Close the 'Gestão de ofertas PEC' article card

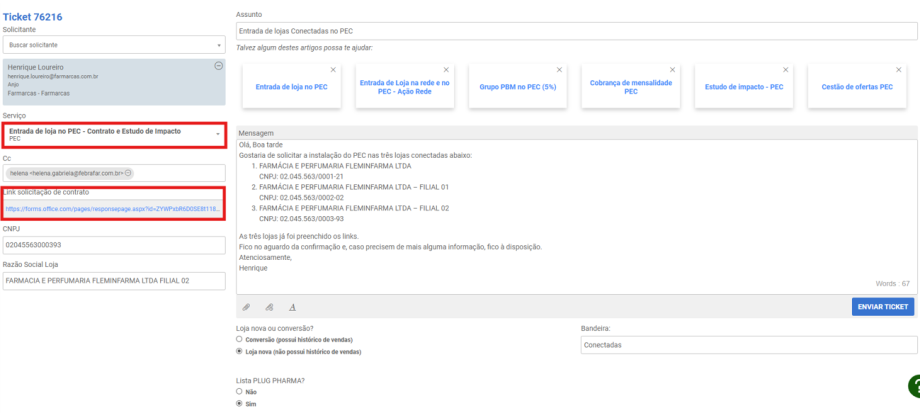(899, 69)
